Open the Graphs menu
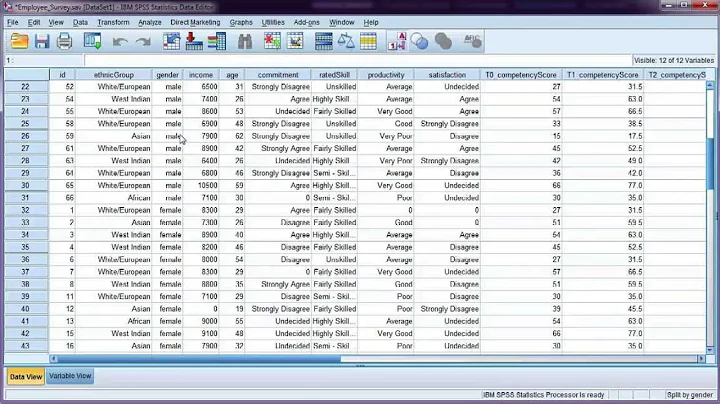720x404 pixels. 241,22
